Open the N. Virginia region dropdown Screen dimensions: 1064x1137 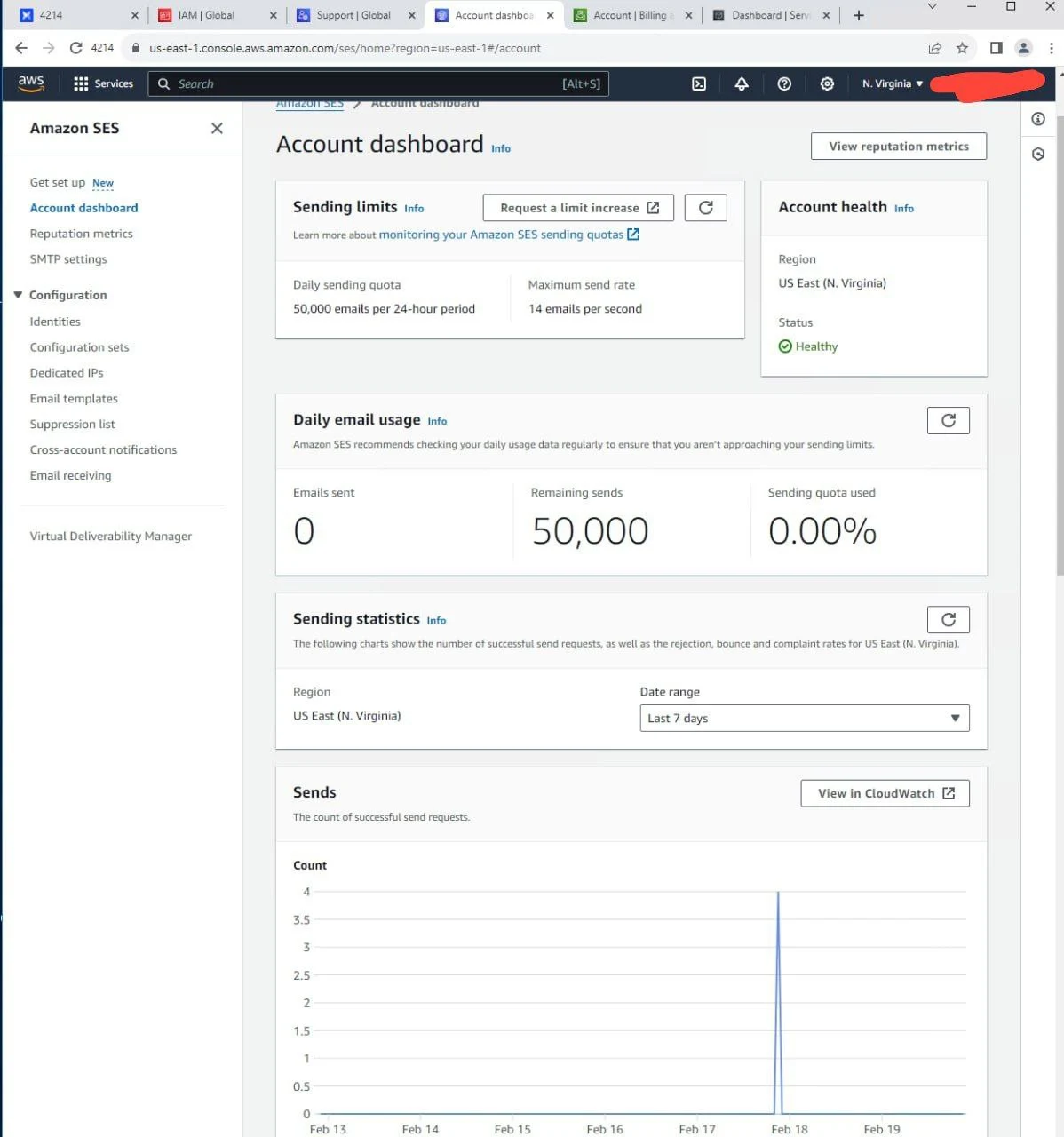pyautogui.click(x=893, y=83)
